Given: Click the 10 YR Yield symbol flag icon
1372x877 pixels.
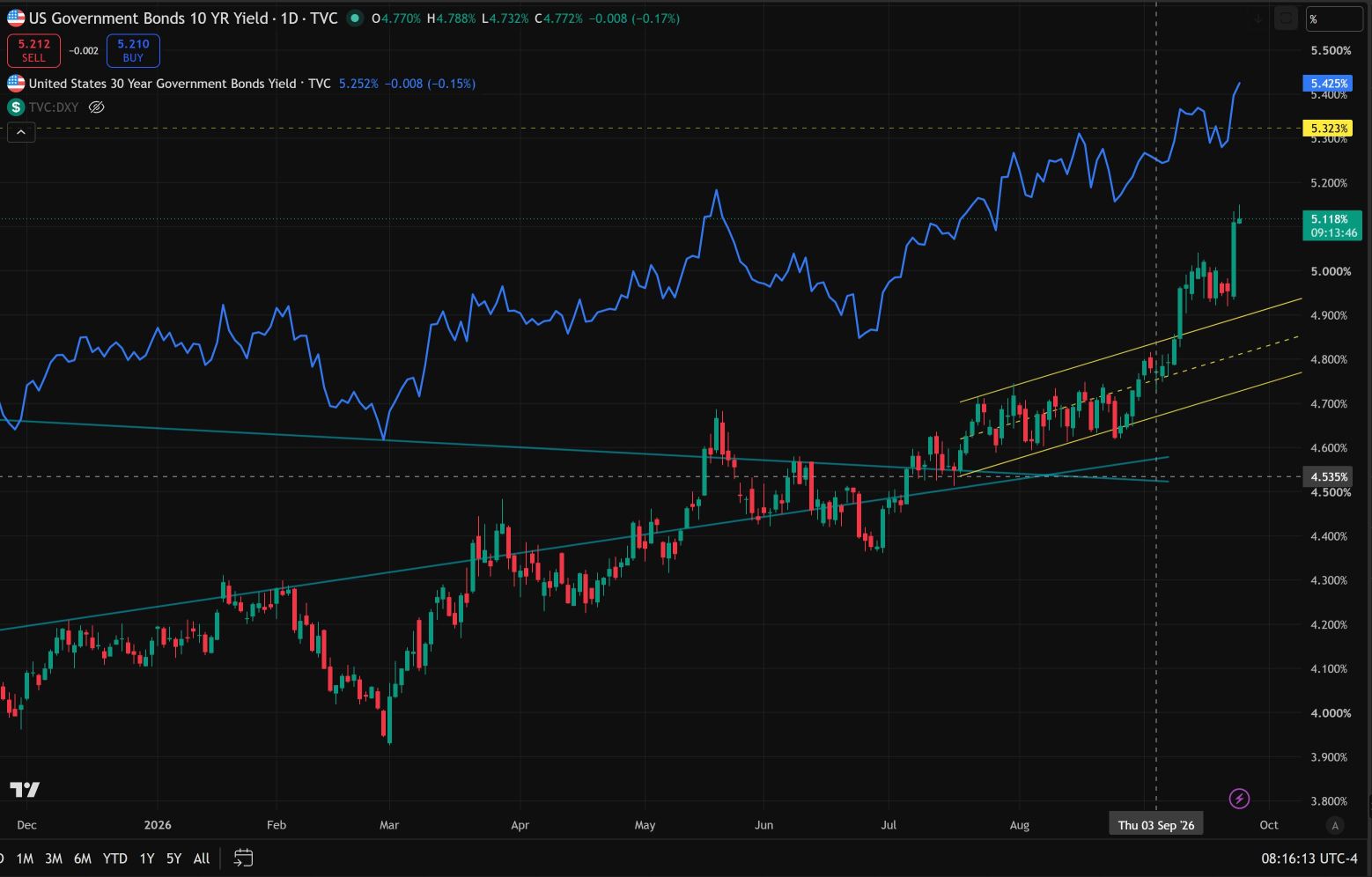Looking at the screenshot, I should coord(16,18).
